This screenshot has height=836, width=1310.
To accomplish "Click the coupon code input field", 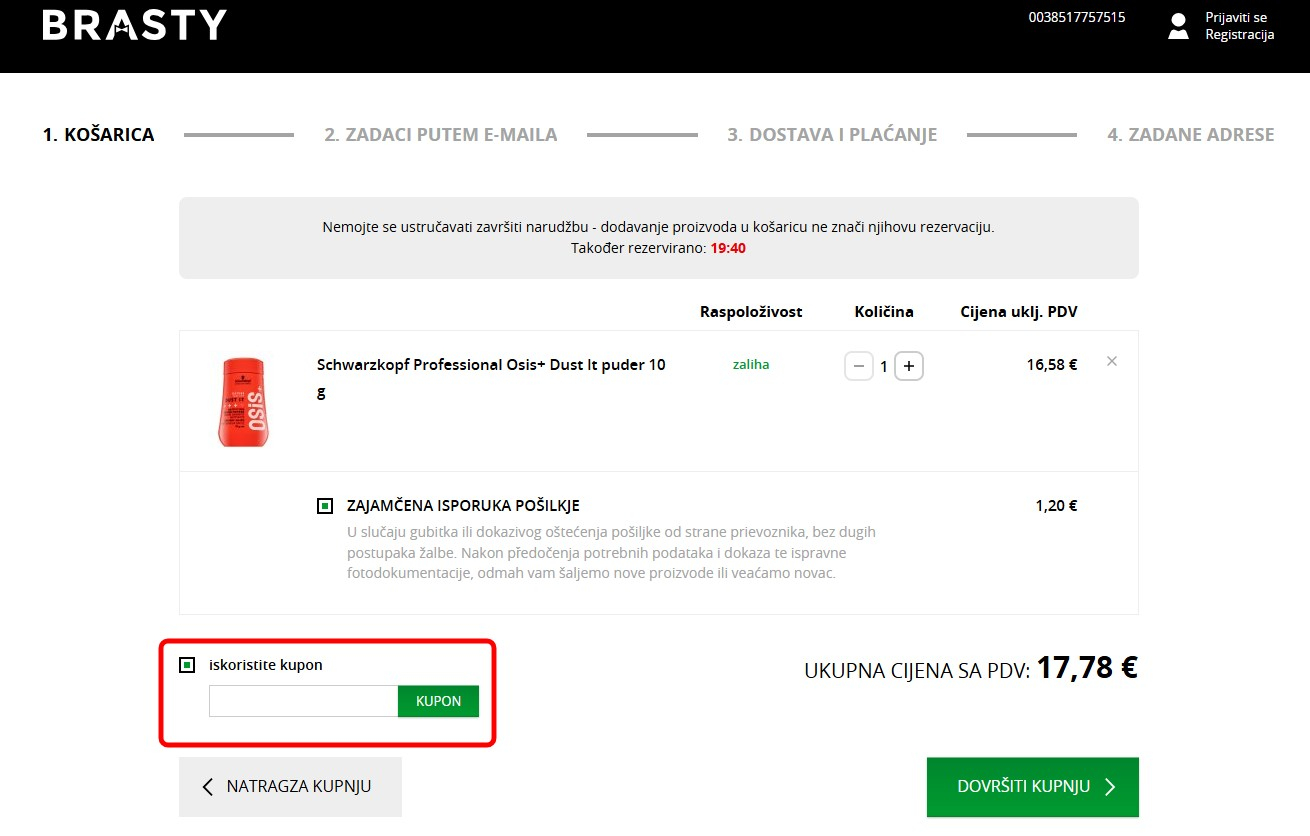I will (303, 701).
